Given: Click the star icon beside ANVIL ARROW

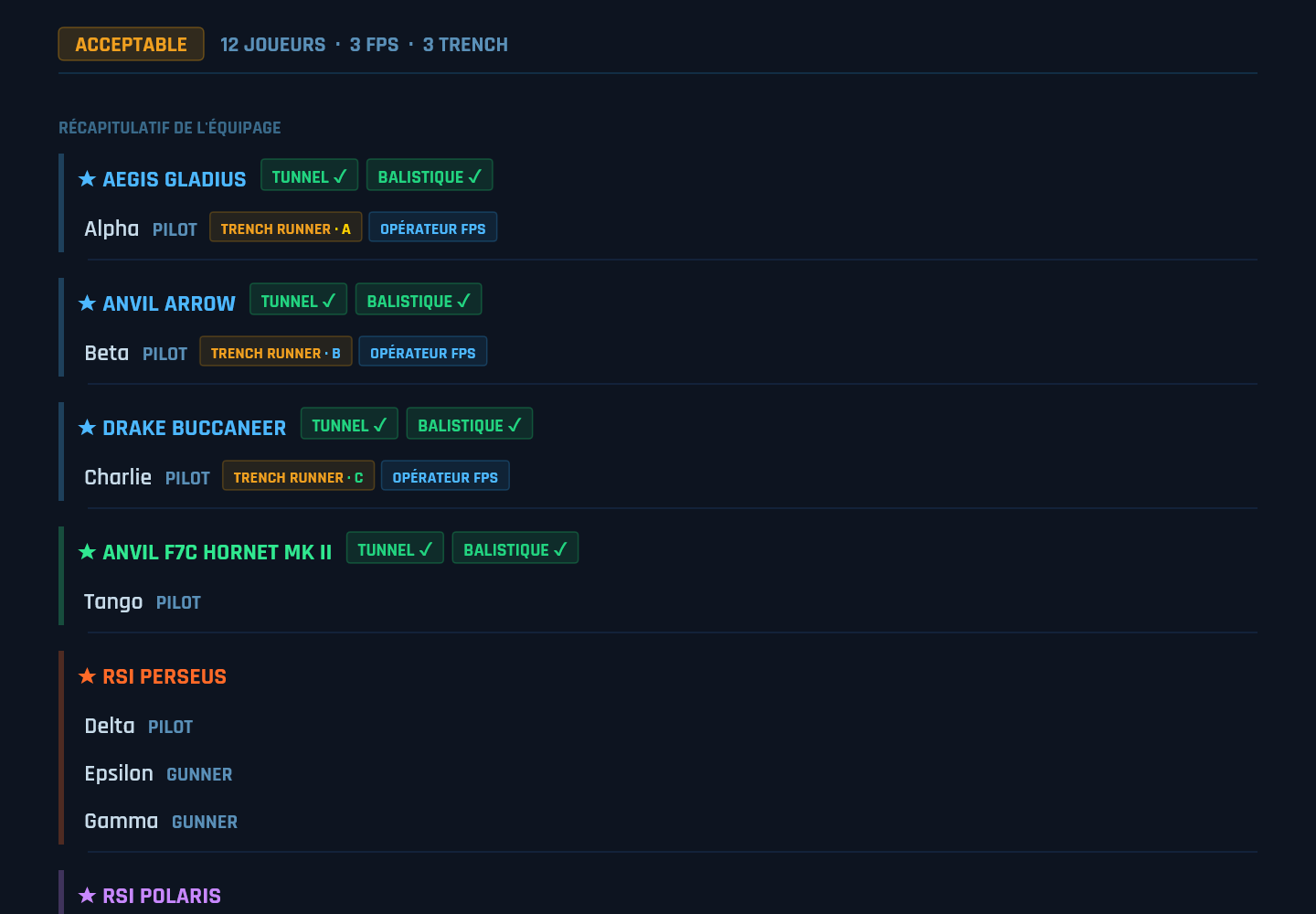Looking at the screenshot, I should [x=87, y=303].
